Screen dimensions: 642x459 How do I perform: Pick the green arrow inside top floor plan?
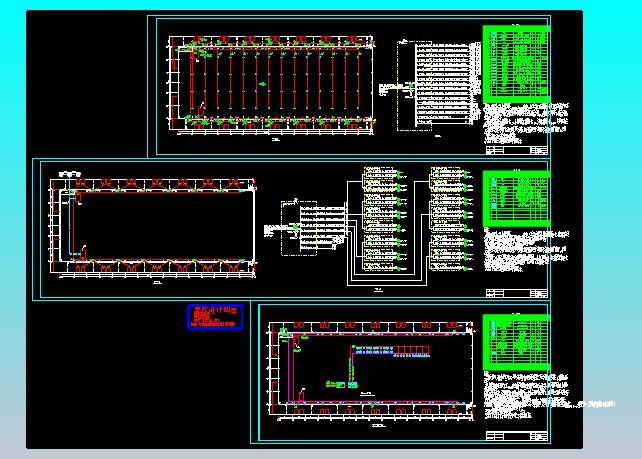[x=262, y=84]
